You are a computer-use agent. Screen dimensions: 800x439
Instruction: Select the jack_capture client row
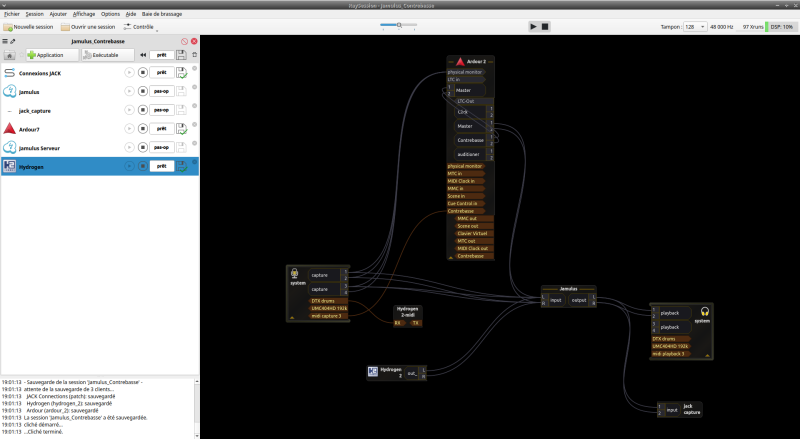click(60, 110)
